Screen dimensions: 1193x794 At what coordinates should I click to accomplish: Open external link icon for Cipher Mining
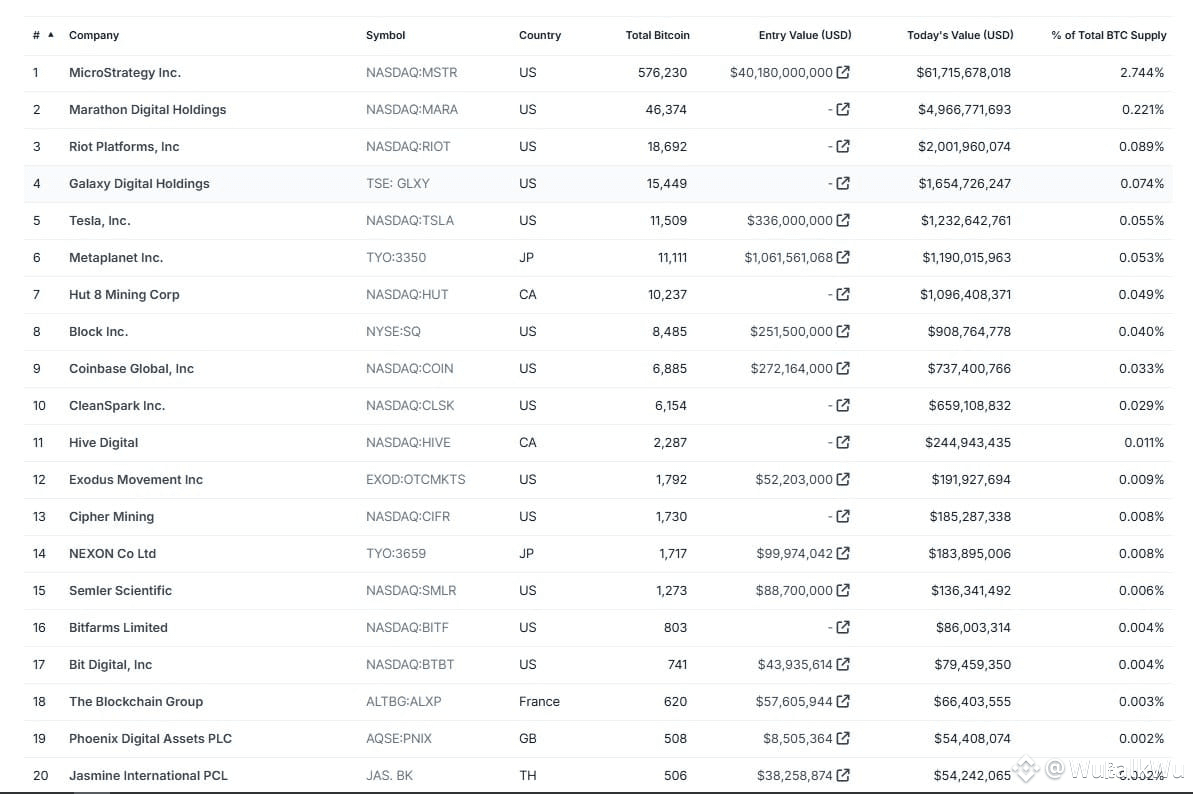(843, 516)
